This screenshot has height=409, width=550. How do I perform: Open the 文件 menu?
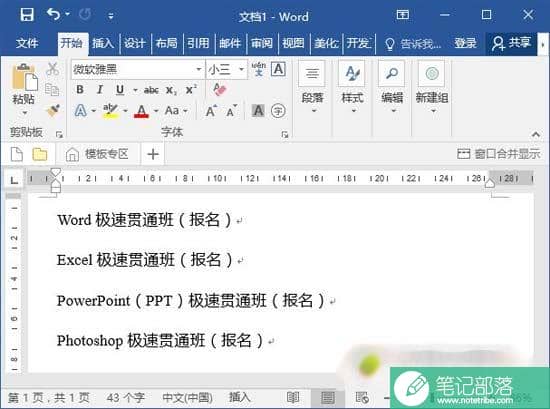click(x=27, y=43)
